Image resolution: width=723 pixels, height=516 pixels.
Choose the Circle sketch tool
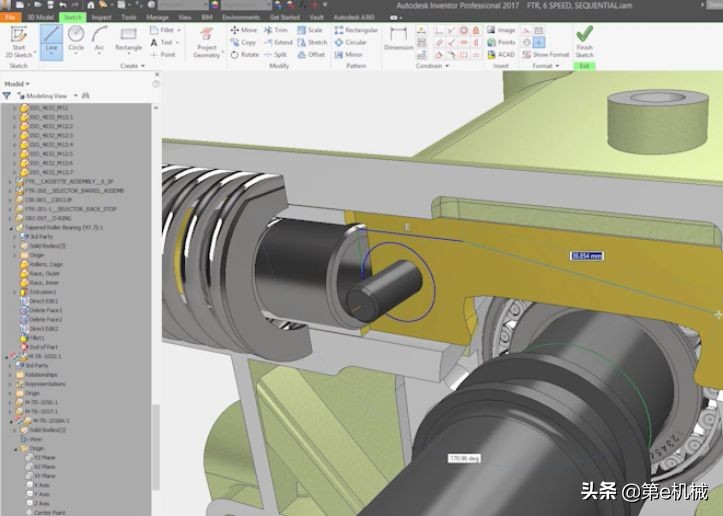click(x=76, y=39)
